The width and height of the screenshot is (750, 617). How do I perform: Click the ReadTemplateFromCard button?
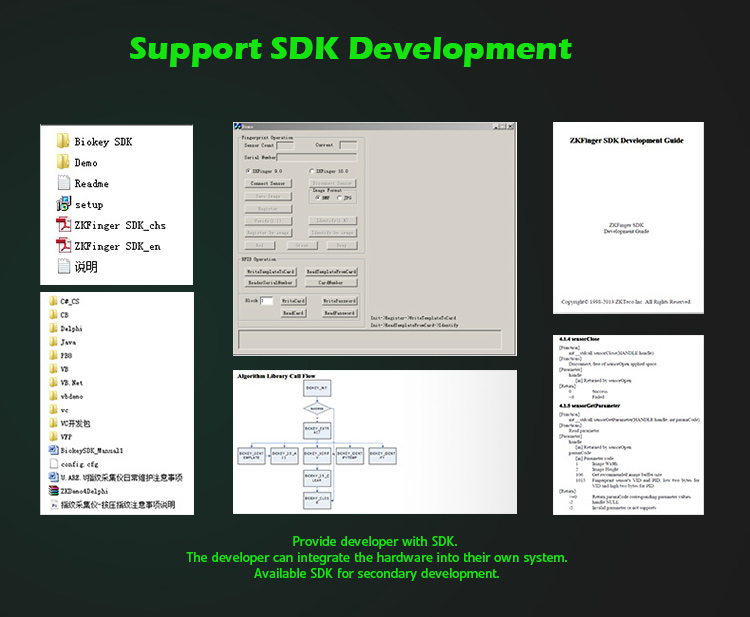(331, 272)
